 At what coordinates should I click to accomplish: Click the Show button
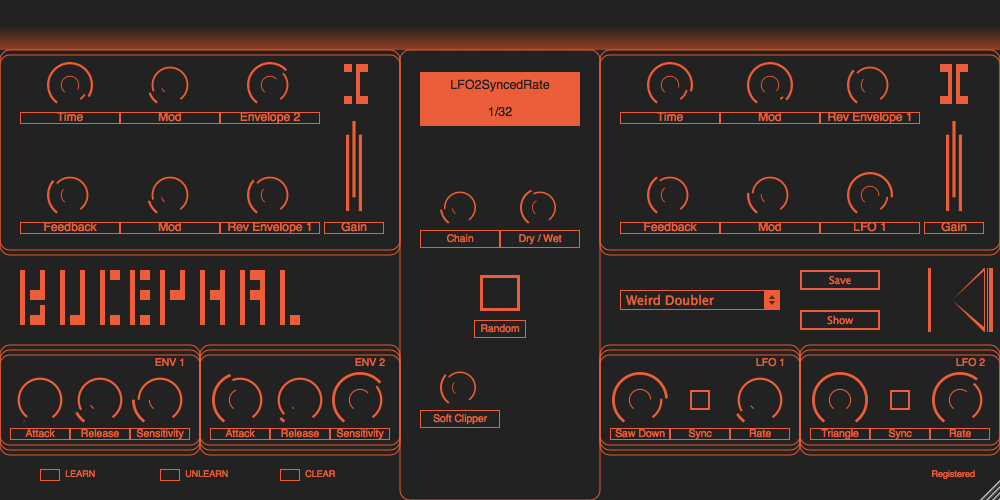(x=840, y=320)
